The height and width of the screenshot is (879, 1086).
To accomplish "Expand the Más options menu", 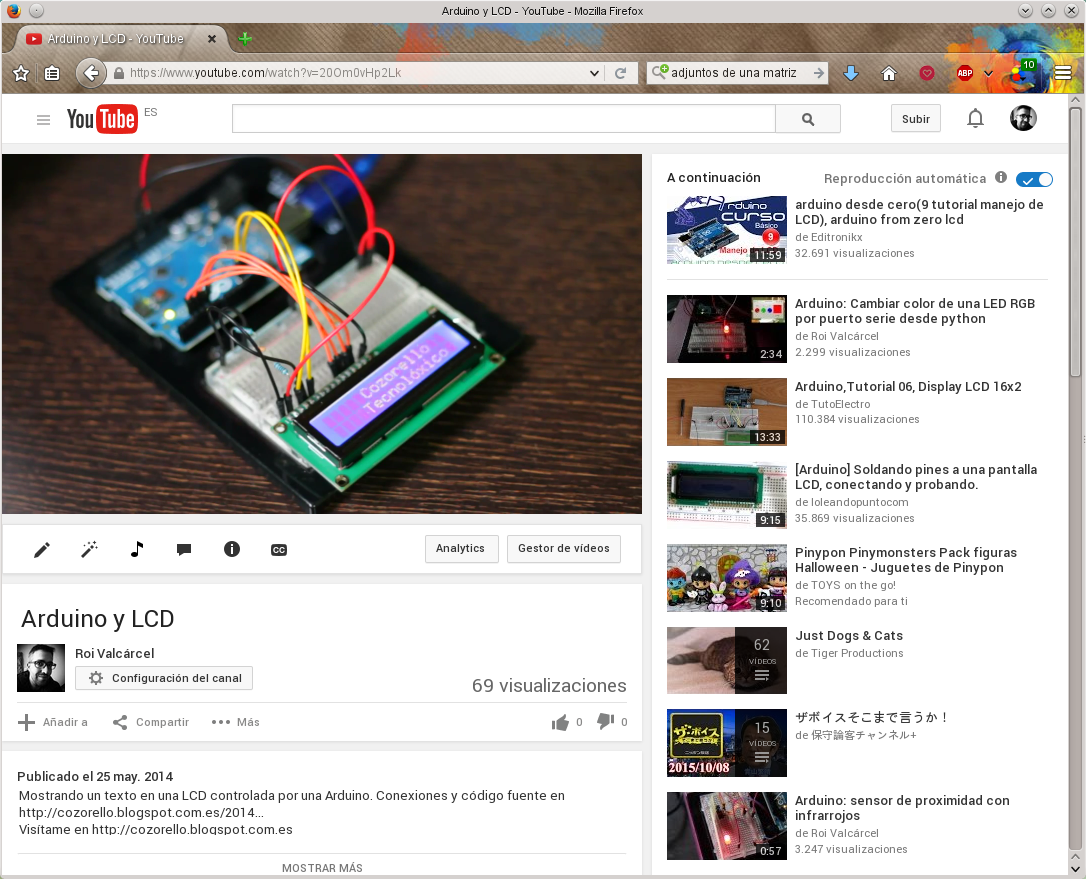I will [235, 722].
